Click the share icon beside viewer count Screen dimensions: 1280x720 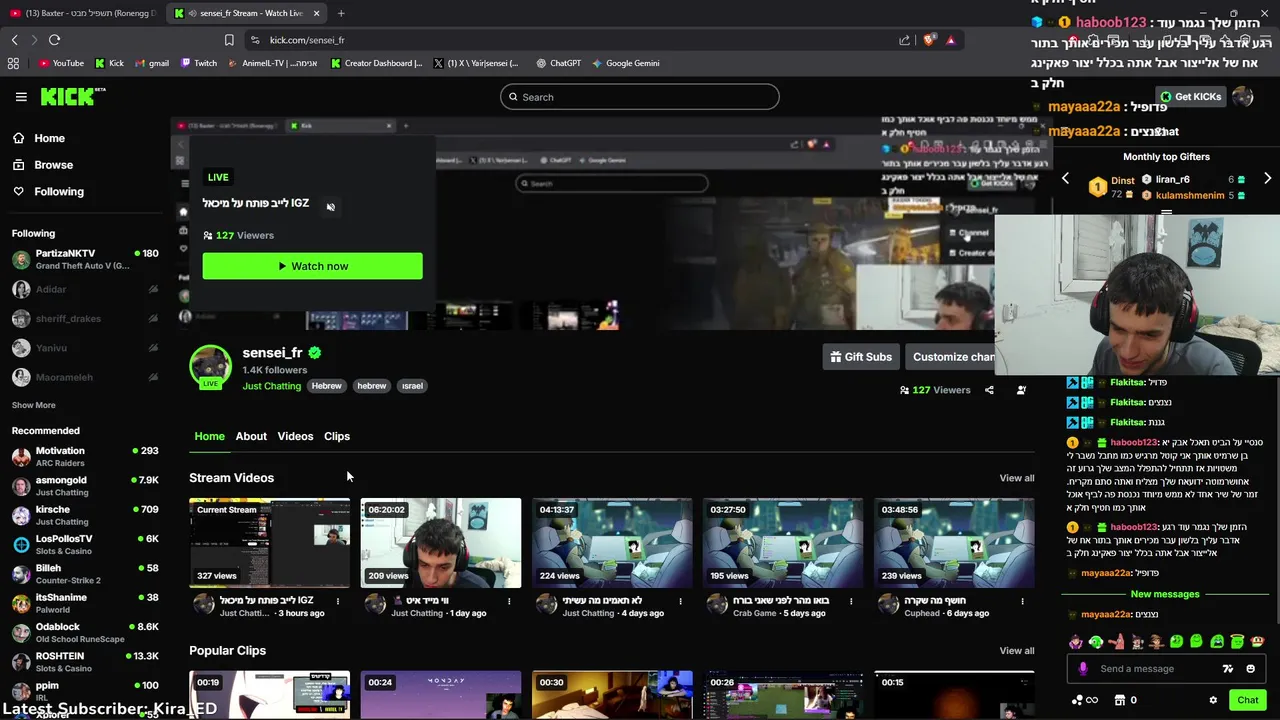point(989,390)
